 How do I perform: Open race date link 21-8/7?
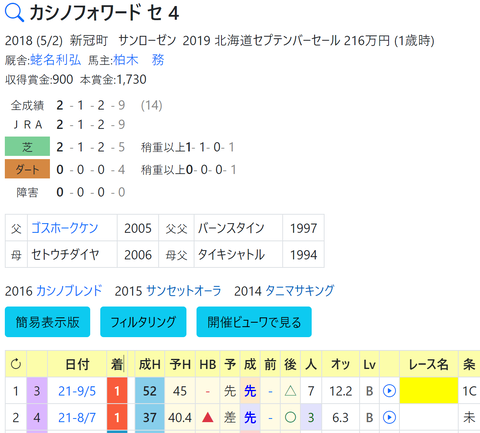coord(77,417)
